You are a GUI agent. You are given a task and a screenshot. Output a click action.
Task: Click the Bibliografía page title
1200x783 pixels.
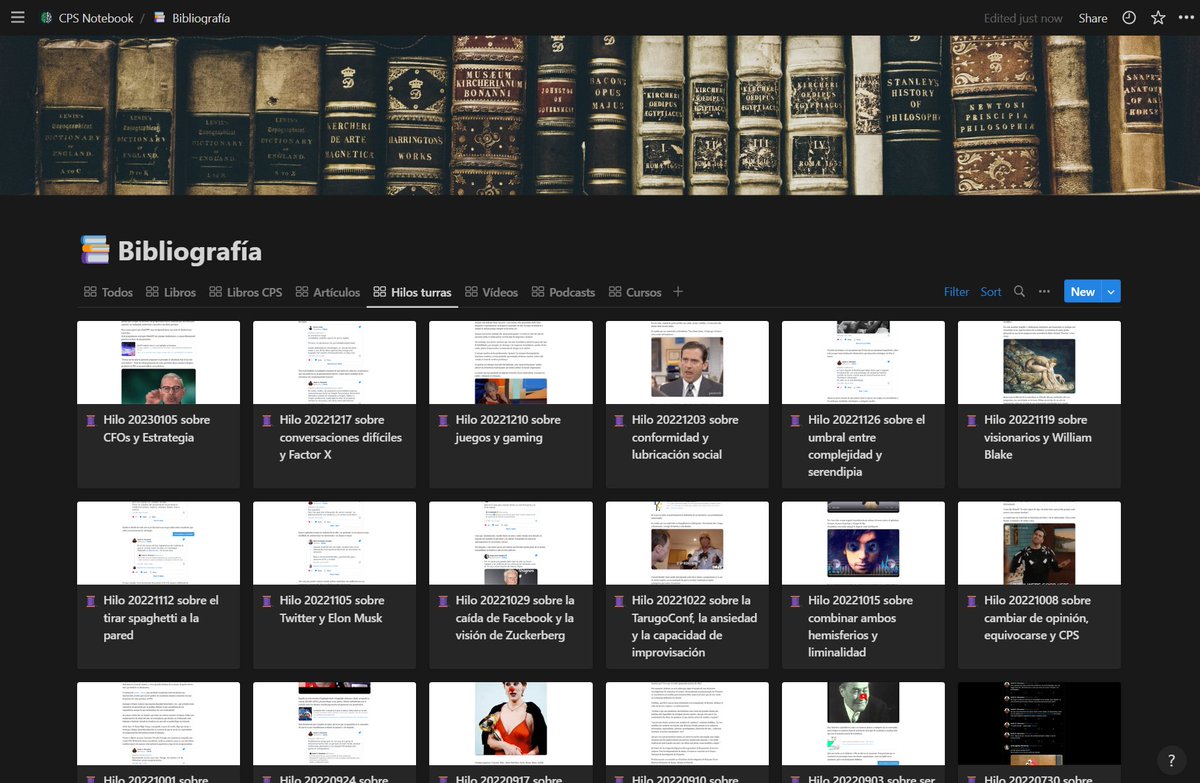tap(190, 251)
